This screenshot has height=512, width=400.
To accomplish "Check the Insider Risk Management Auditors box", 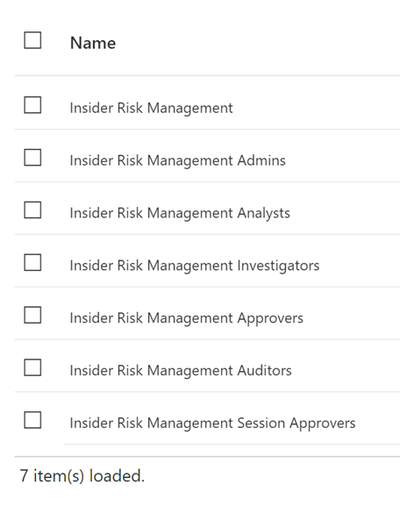I will click(33, 367).
